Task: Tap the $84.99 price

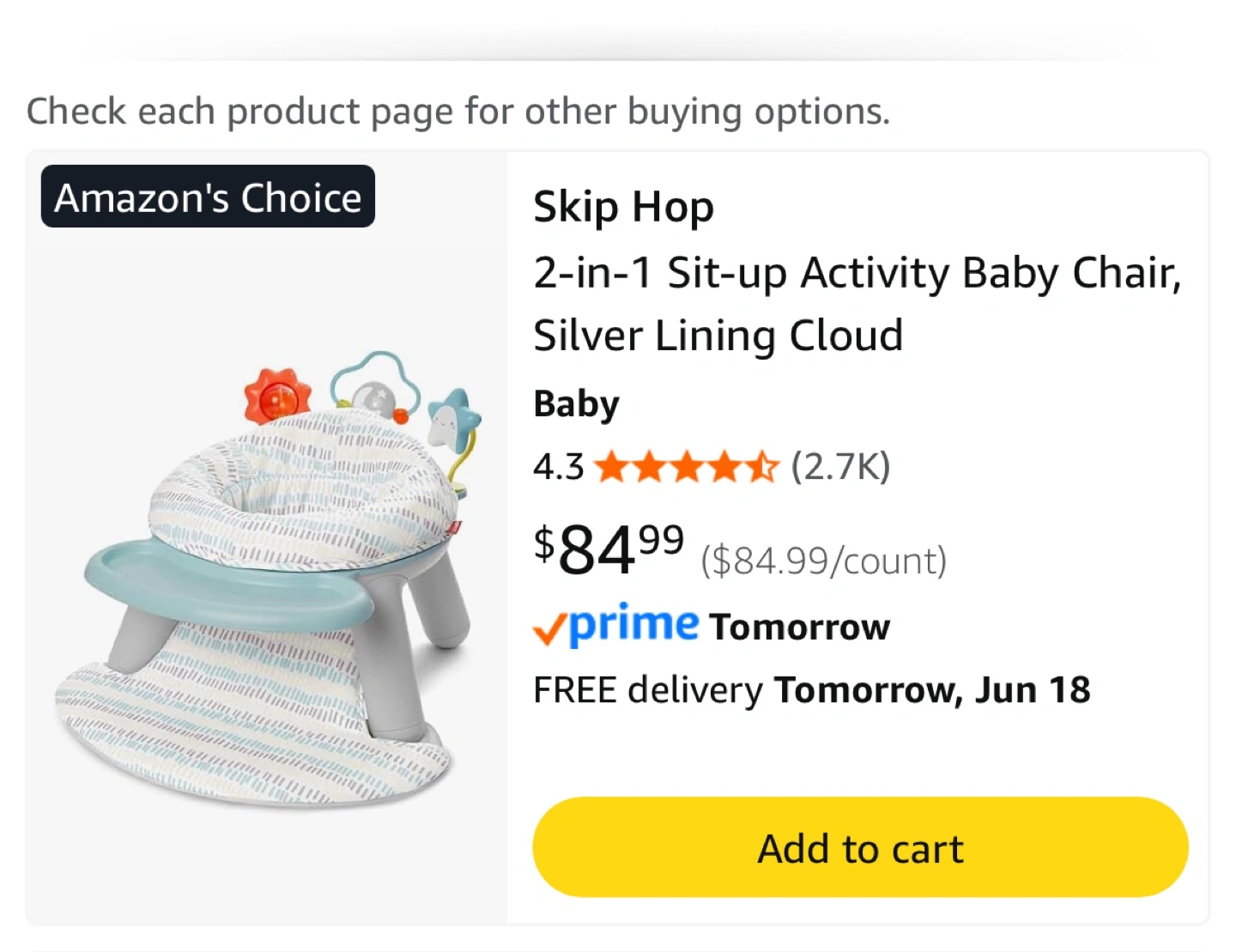Action: coord(609,549)
